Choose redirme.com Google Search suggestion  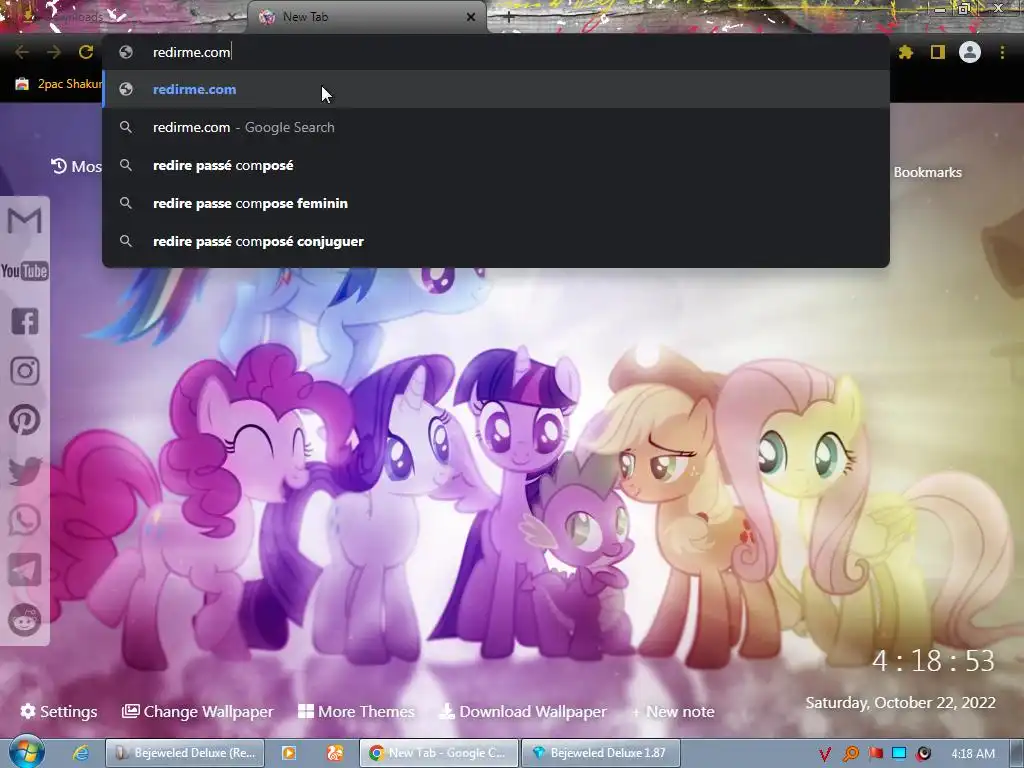click(x=496, y=127)
